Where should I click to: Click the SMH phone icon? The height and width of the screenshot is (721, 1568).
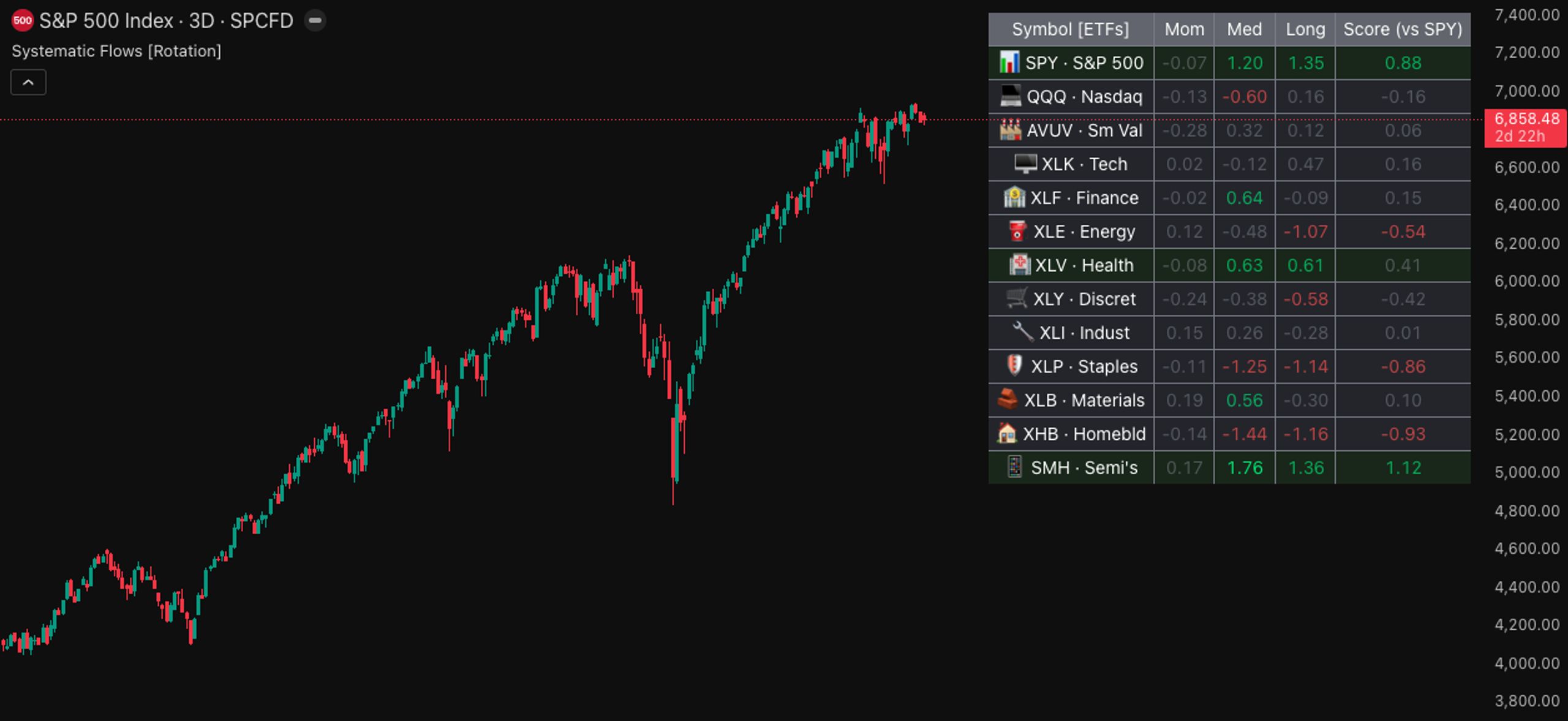(1015, 467)
